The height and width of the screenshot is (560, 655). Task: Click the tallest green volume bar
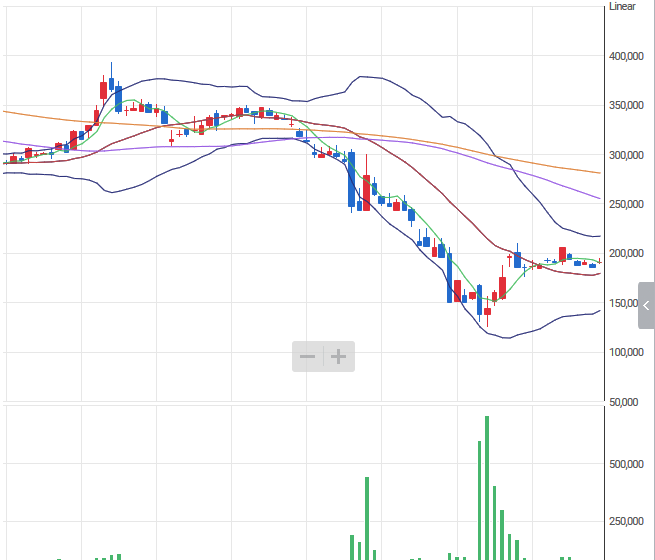(487, 488)
